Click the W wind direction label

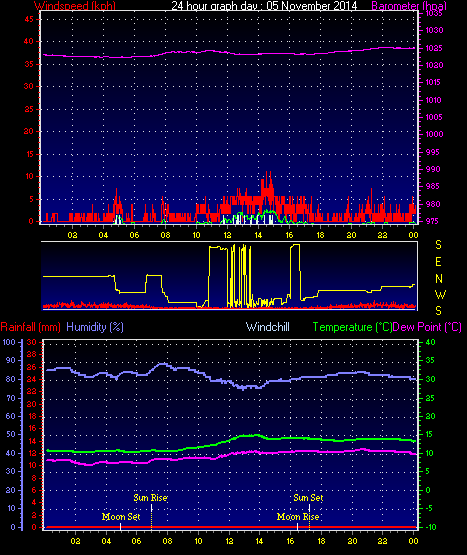pos(440,294)
